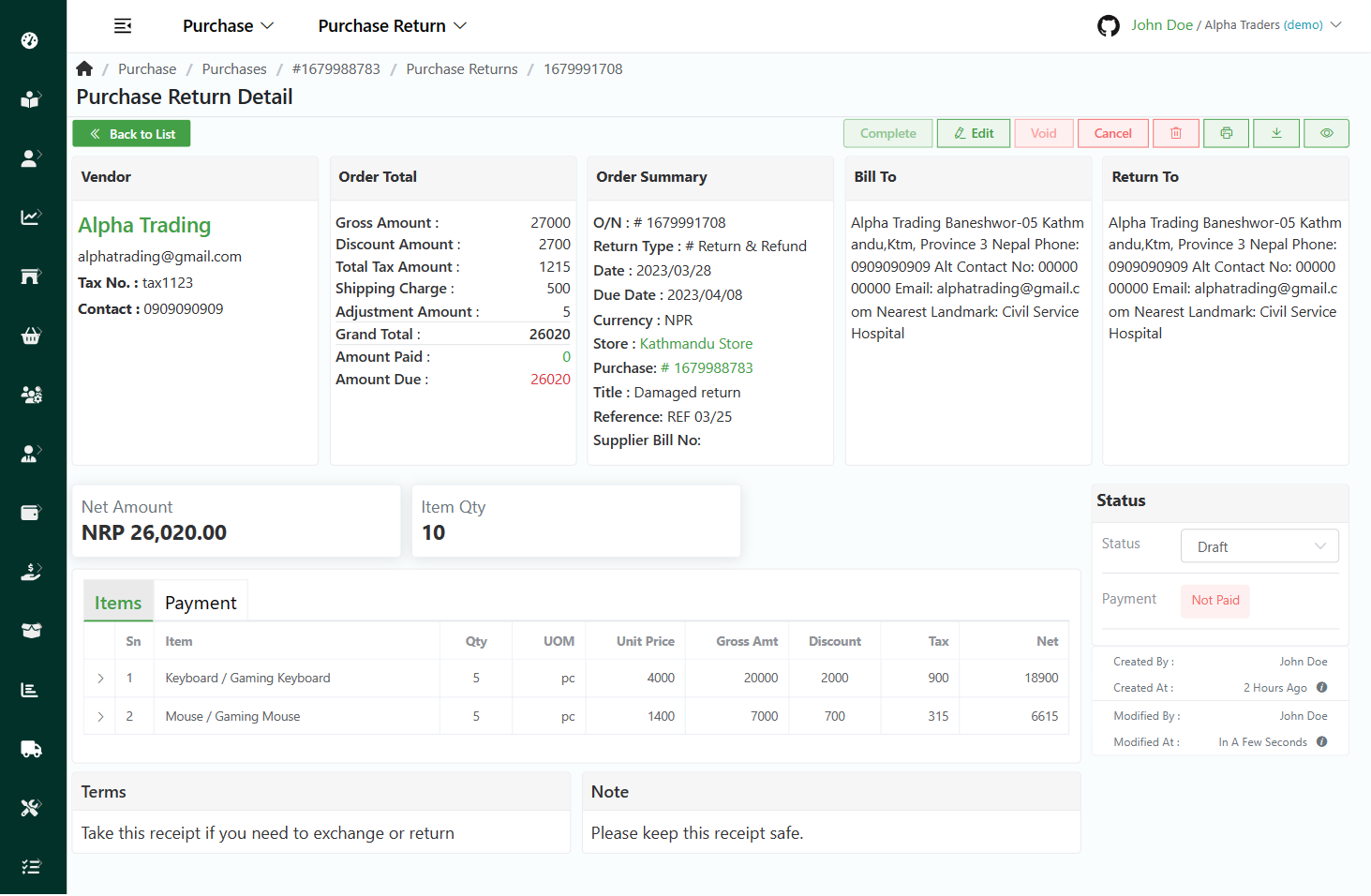Open the tools wrench sidebar icon
This screenshot has height=896, width=1371.
(30, 808)
